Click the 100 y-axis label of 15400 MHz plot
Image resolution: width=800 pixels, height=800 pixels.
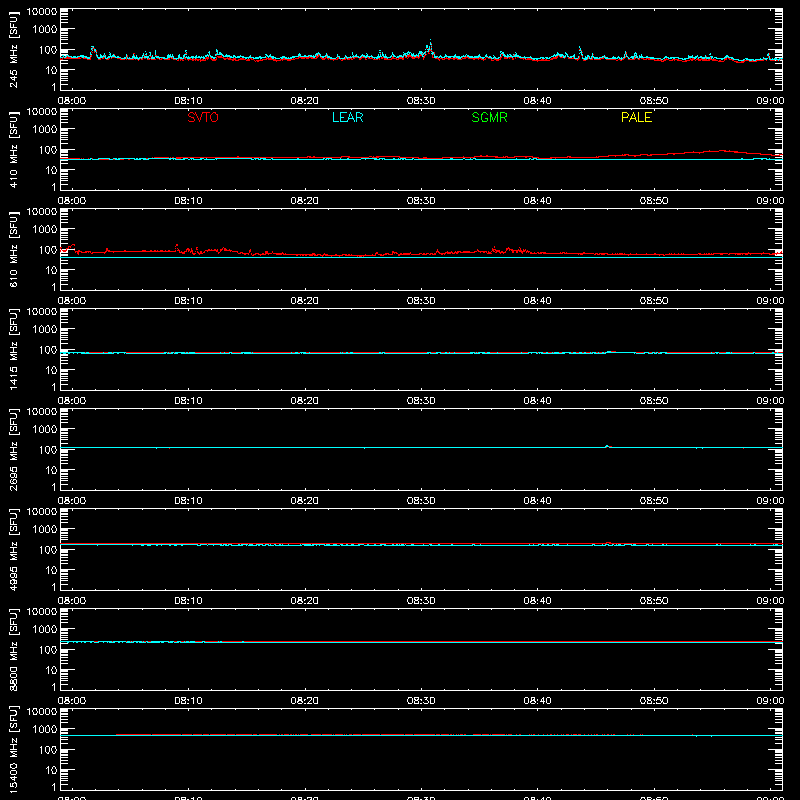tap(48, 750)
